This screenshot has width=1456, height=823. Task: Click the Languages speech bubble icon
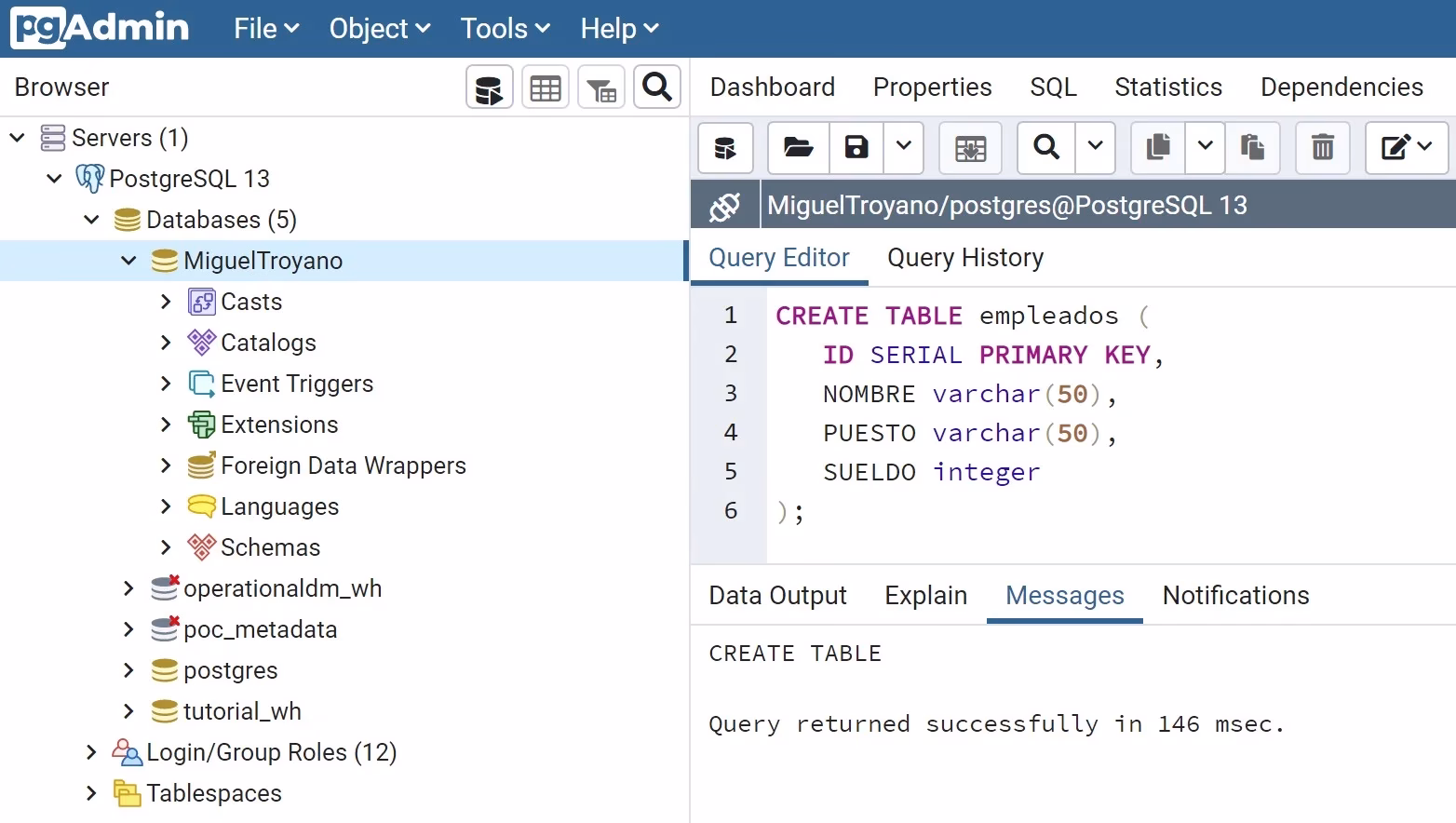pos(202,506)
